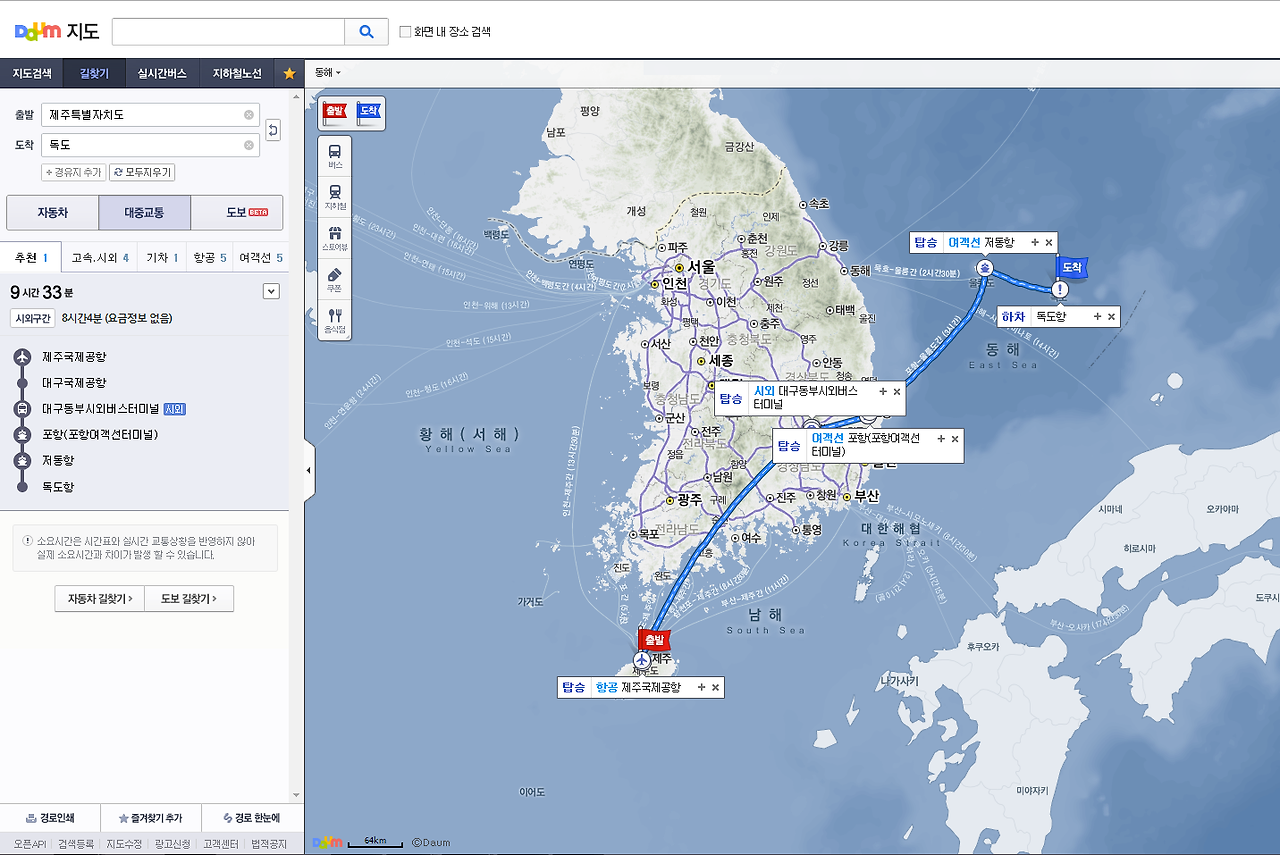Screen dimensions: 1280x855
Task: Open 쿠폰 from map toolbar
Action: (334, 279)
